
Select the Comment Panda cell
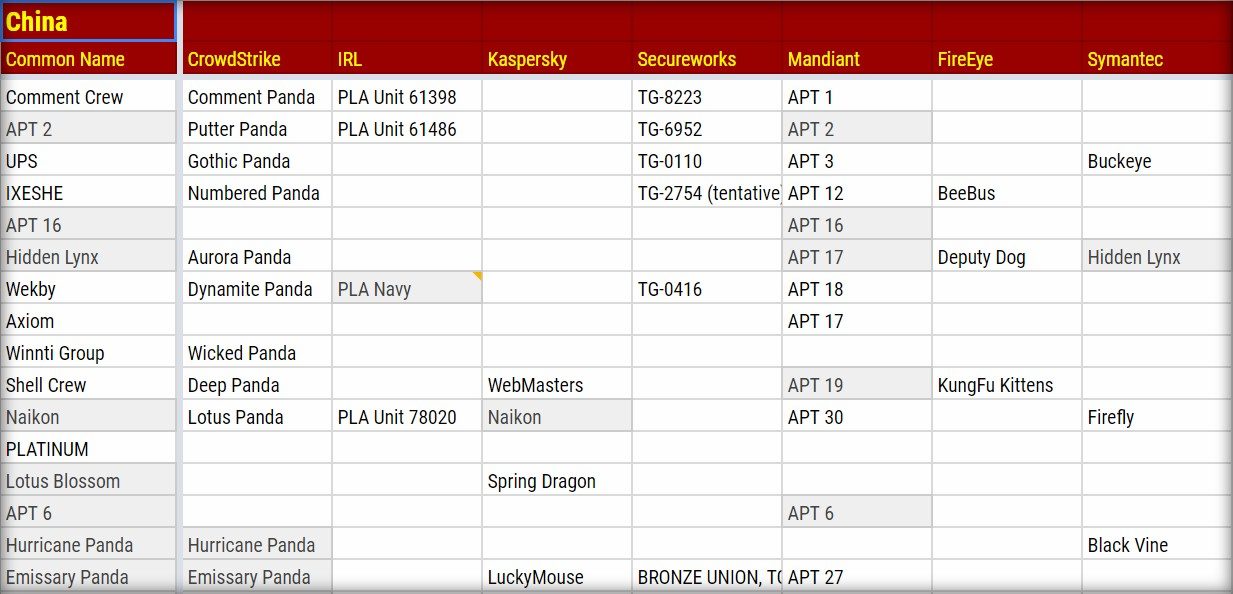[x=255, y=98]
